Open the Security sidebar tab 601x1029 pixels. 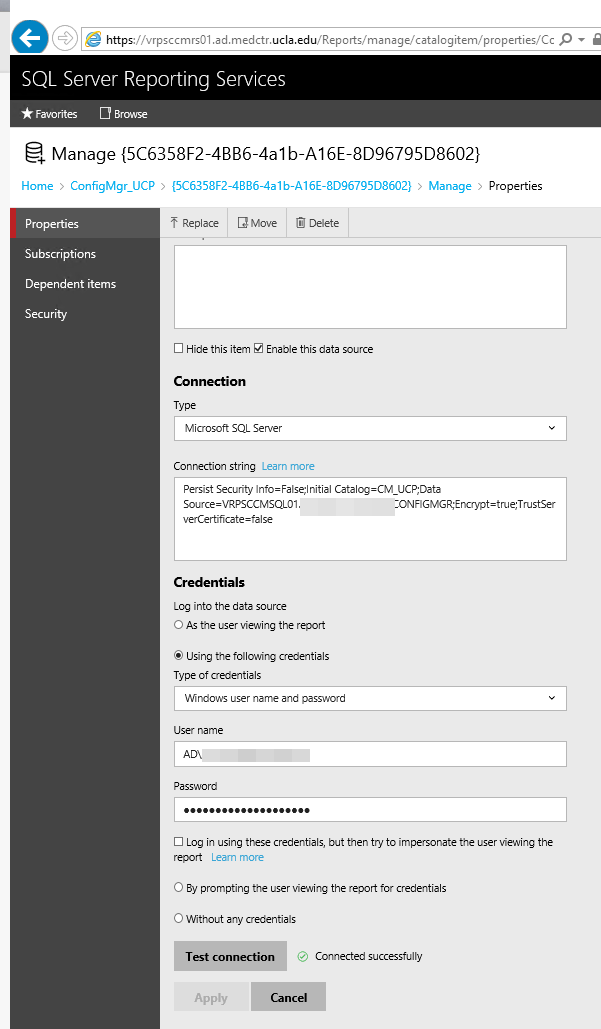pyautogui.click(x=85, y=314)
